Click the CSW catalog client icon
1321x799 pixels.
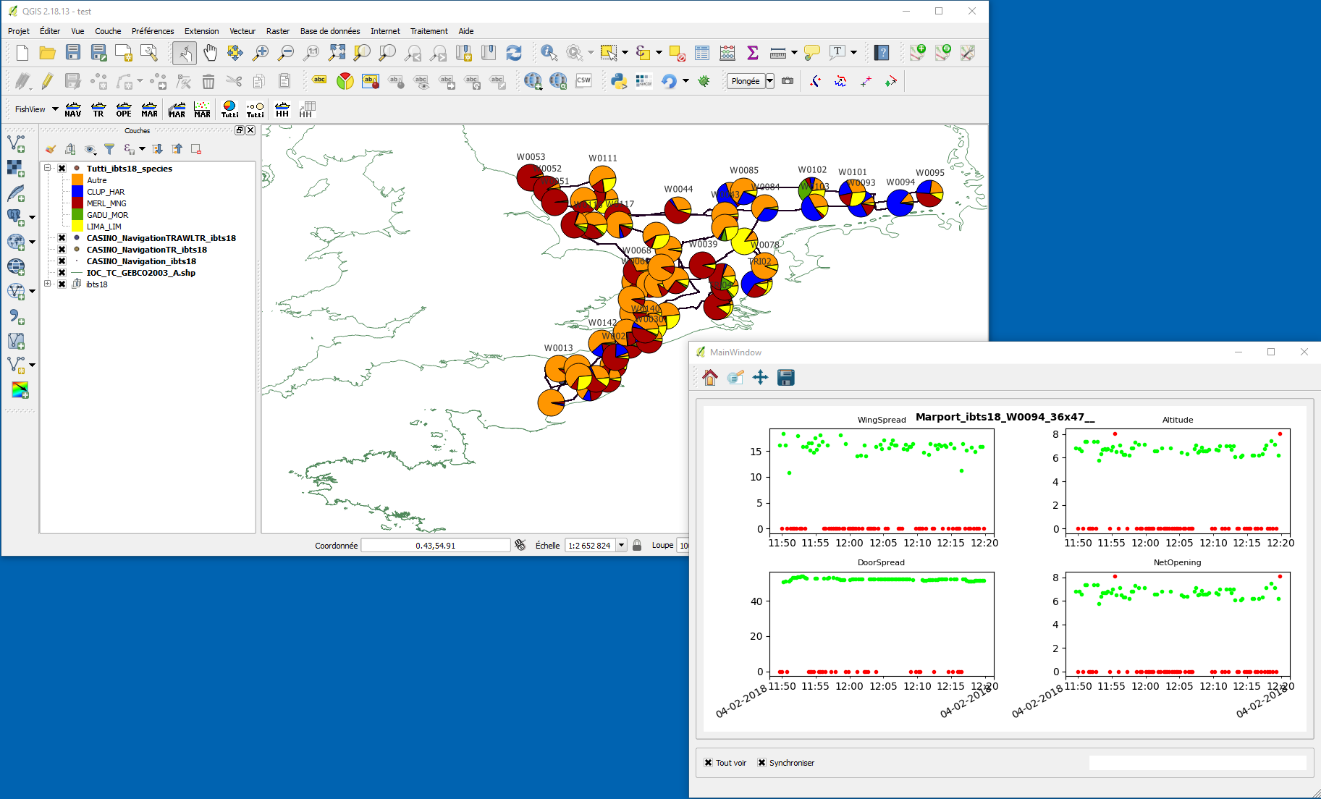click(x=584, y=81)
